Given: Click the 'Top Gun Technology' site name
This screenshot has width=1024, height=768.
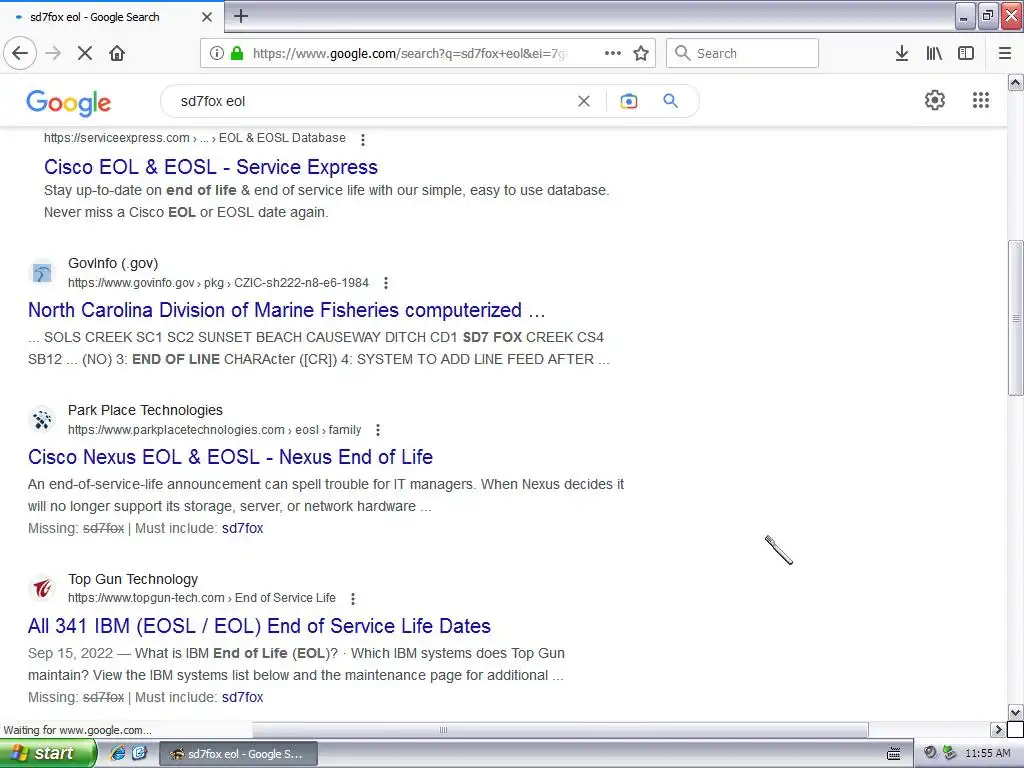Looking at the screenshot, I should point(133,579).
